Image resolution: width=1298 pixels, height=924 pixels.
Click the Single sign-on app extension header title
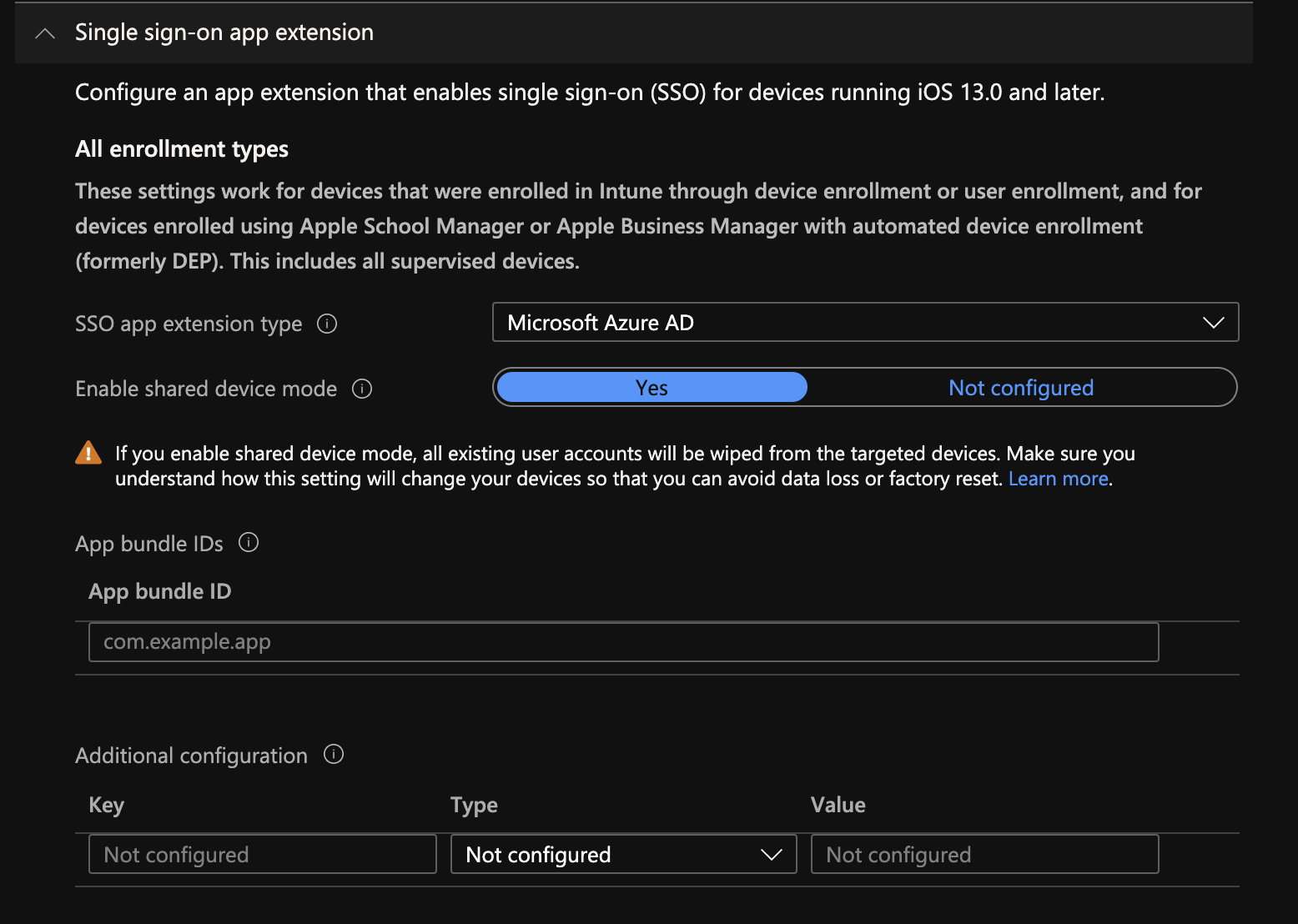[x=224, y=33]
